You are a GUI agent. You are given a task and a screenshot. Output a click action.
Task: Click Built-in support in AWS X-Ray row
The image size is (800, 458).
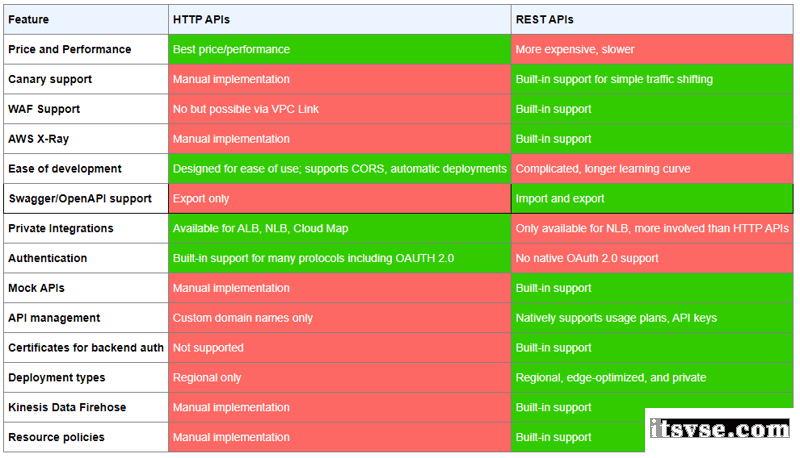click(x=652, y=139)
